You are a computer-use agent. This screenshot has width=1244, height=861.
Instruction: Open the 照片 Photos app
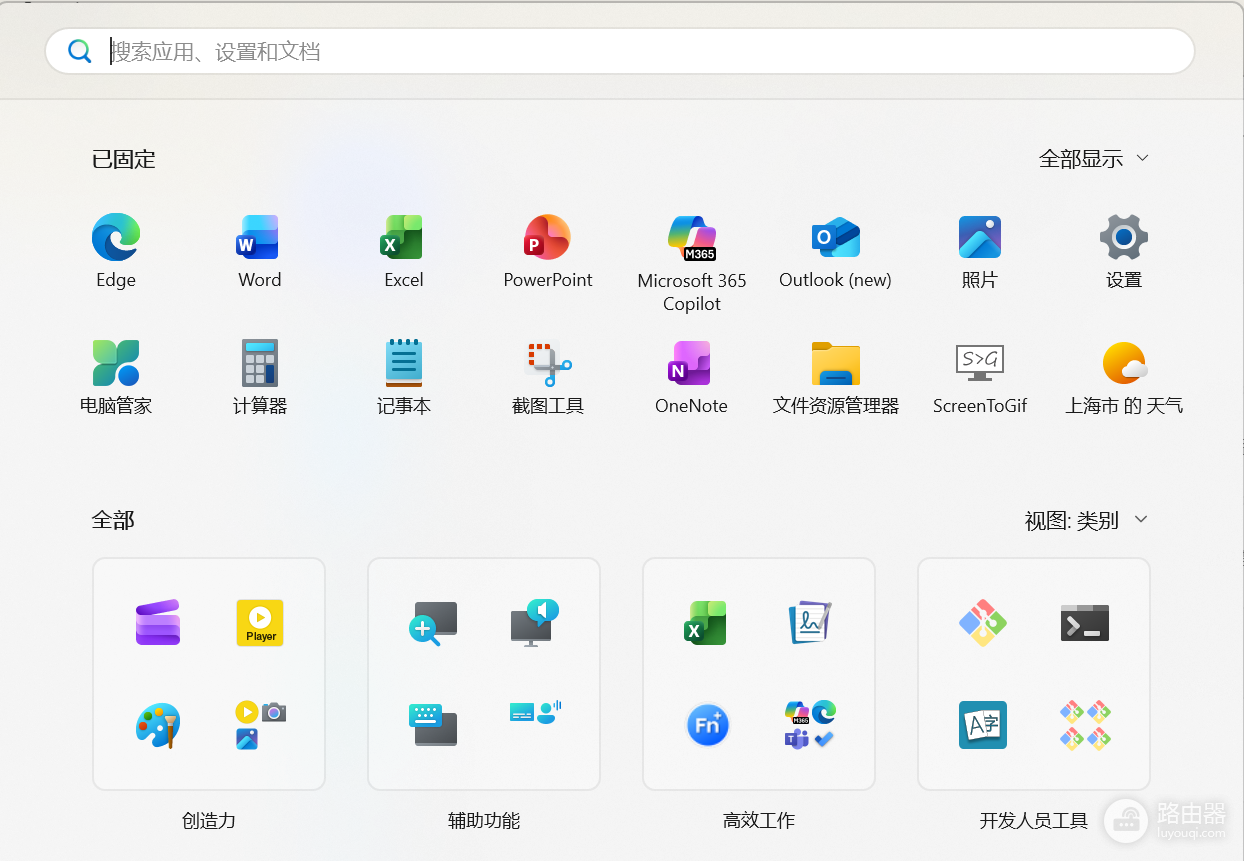click(980, 238)
